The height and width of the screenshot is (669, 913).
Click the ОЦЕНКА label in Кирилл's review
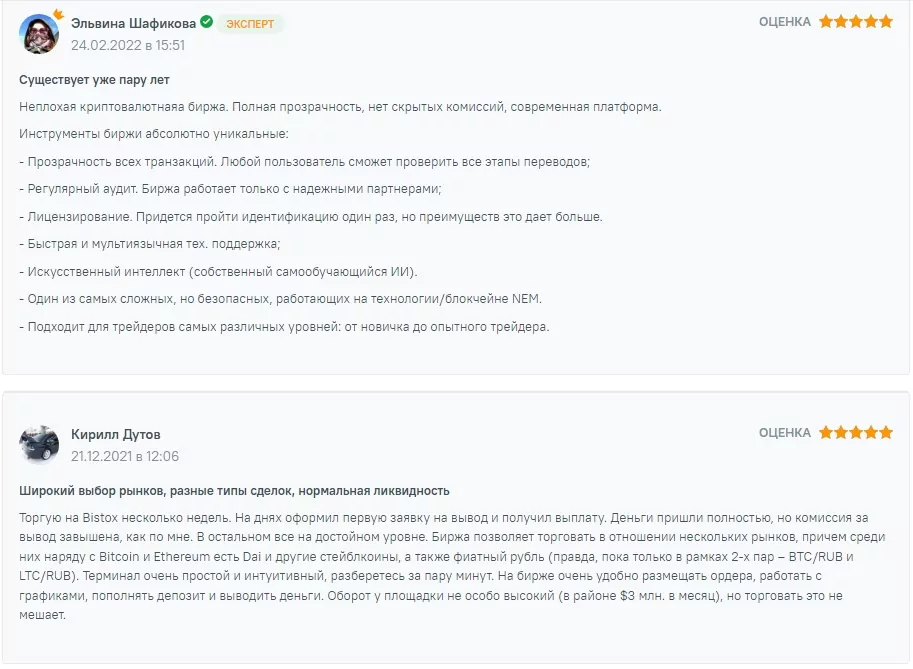click(x=784, y=432)
